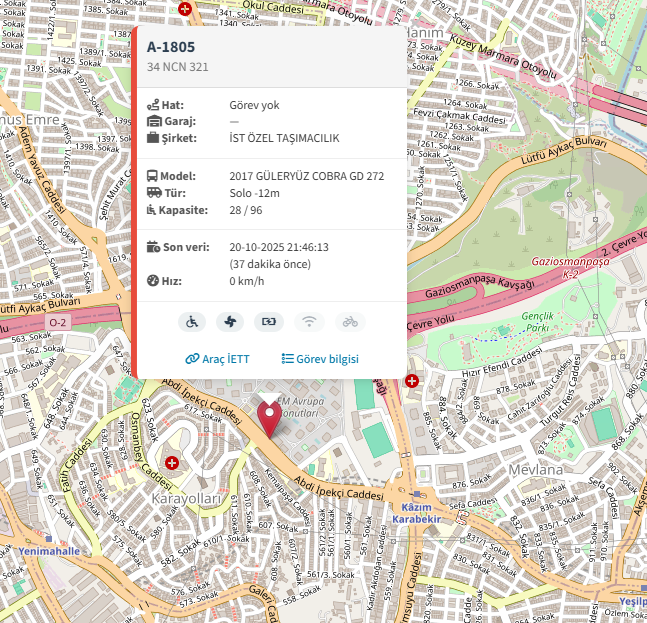Open the Araç İETT link
647x623 pixels.
(217, 359)
